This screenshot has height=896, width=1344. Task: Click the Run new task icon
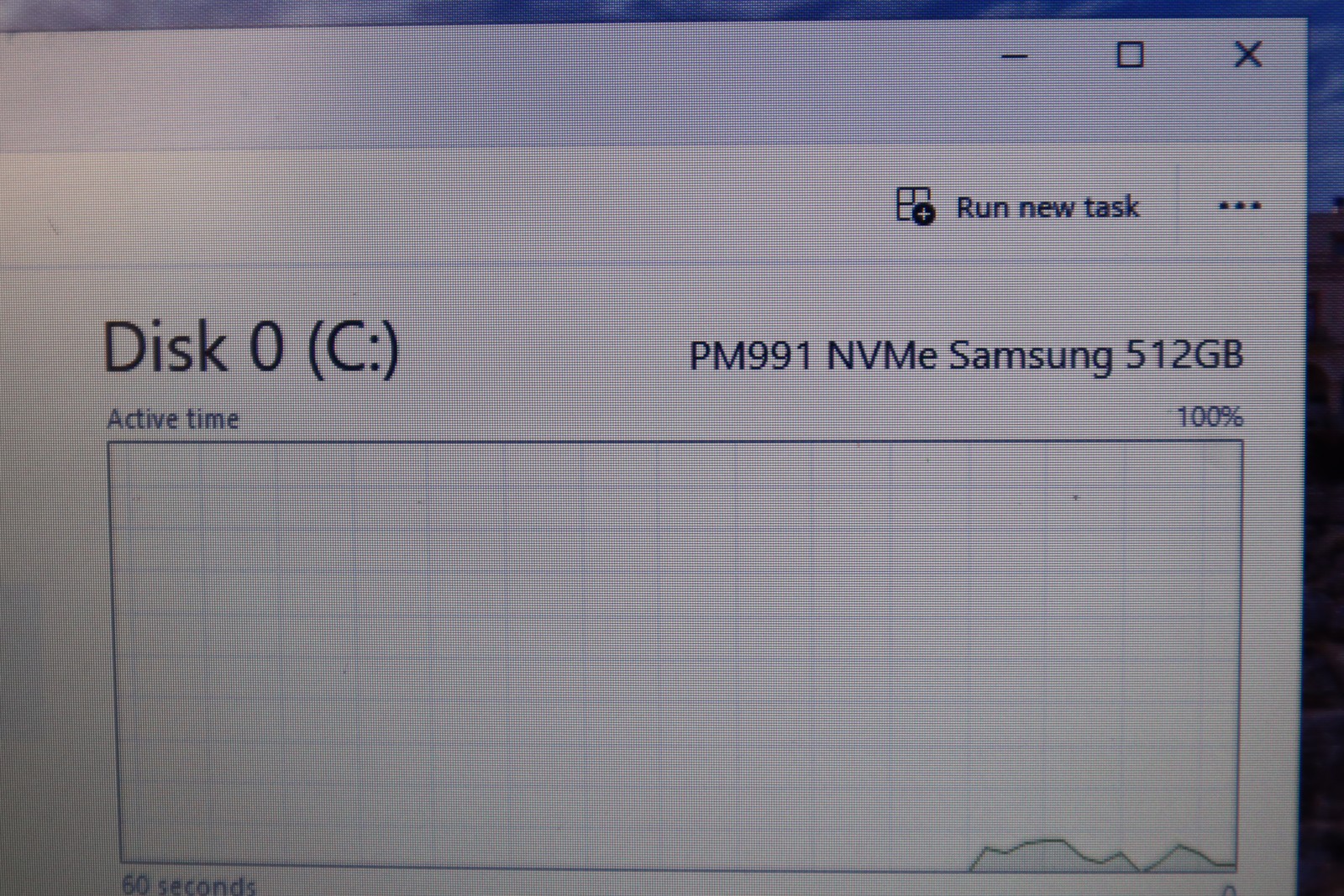[x=914, y=206]
